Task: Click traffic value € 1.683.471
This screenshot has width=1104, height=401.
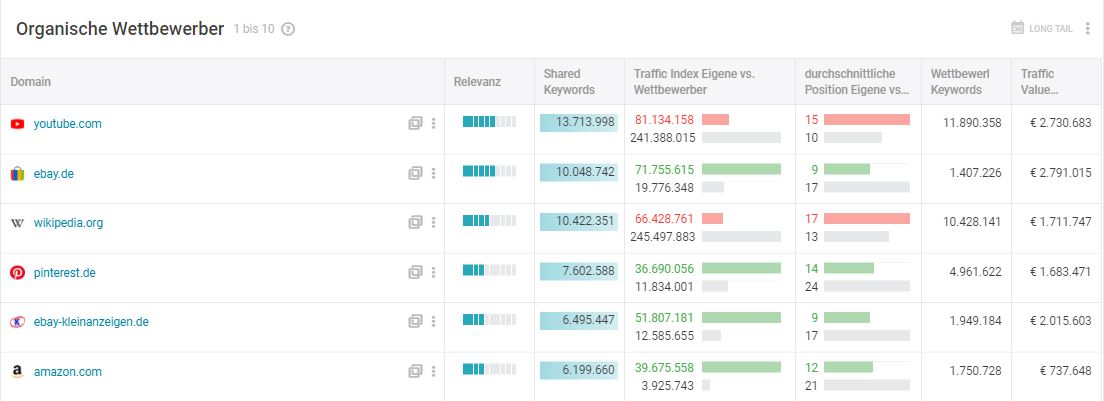Action: 1060,272
